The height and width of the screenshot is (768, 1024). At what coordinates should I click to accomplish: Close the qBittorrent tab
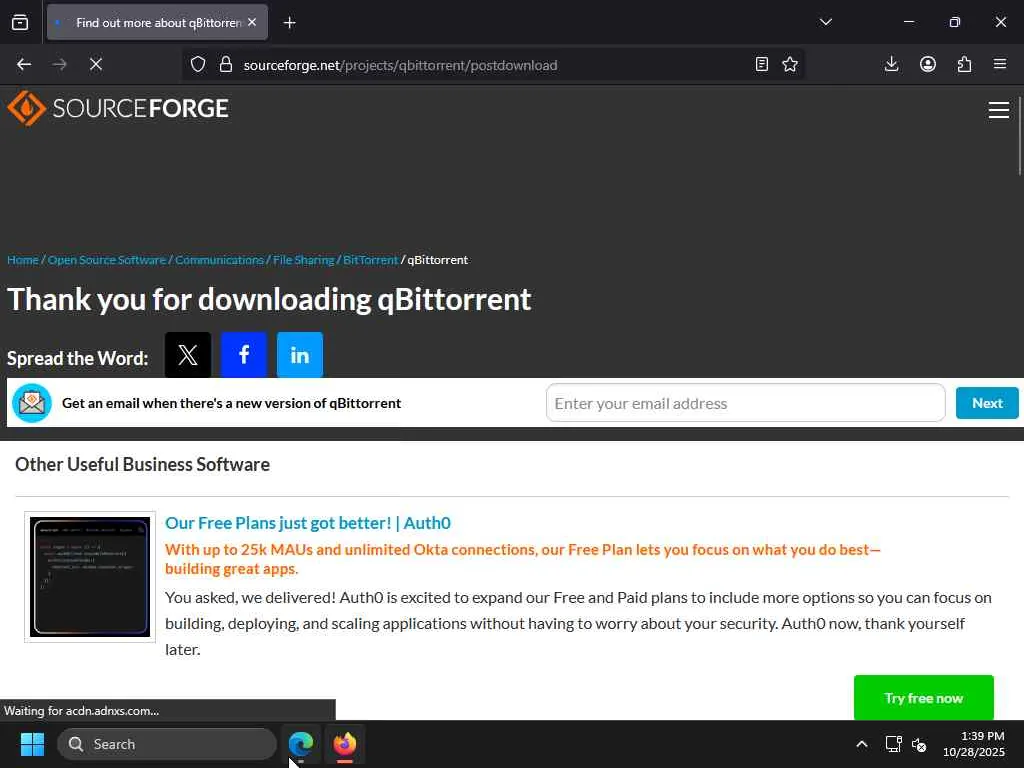click(252, 22)
